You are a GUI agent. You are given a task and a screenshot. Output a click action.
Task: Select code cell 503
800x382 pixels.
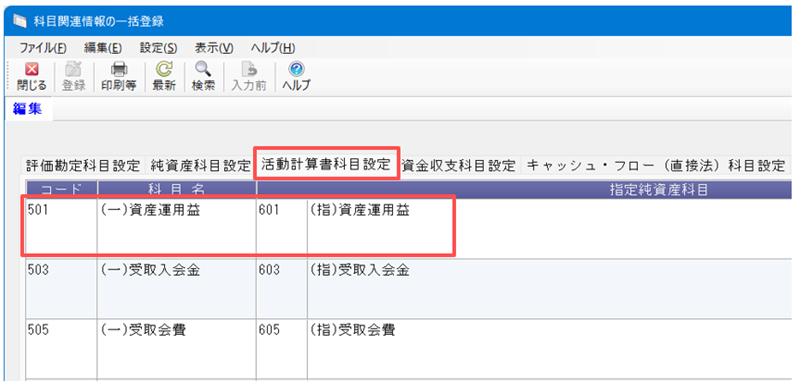click(61, 289)
